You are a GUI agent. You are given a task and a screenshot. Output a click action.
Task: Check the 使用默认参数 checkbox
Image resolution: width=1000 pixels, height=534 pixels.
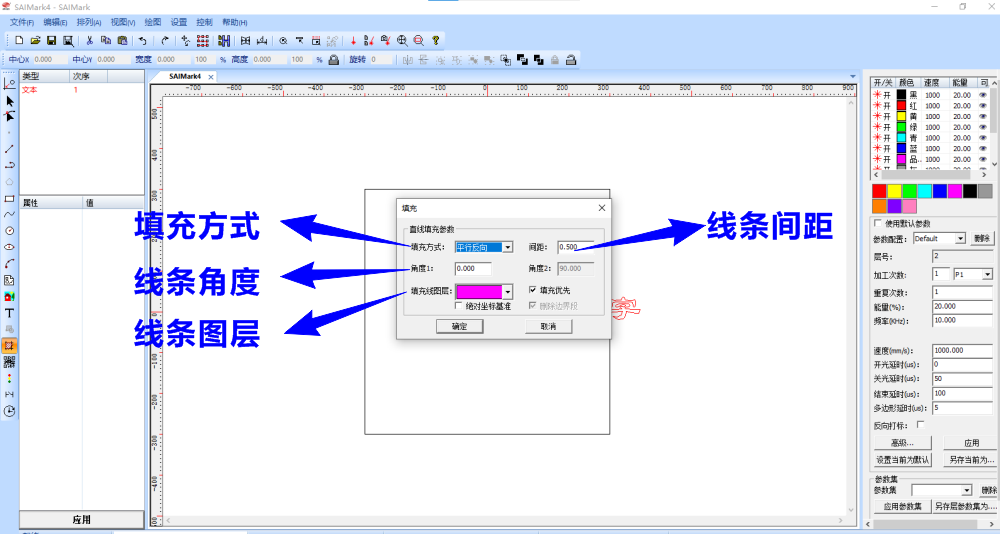coord(878,223)
